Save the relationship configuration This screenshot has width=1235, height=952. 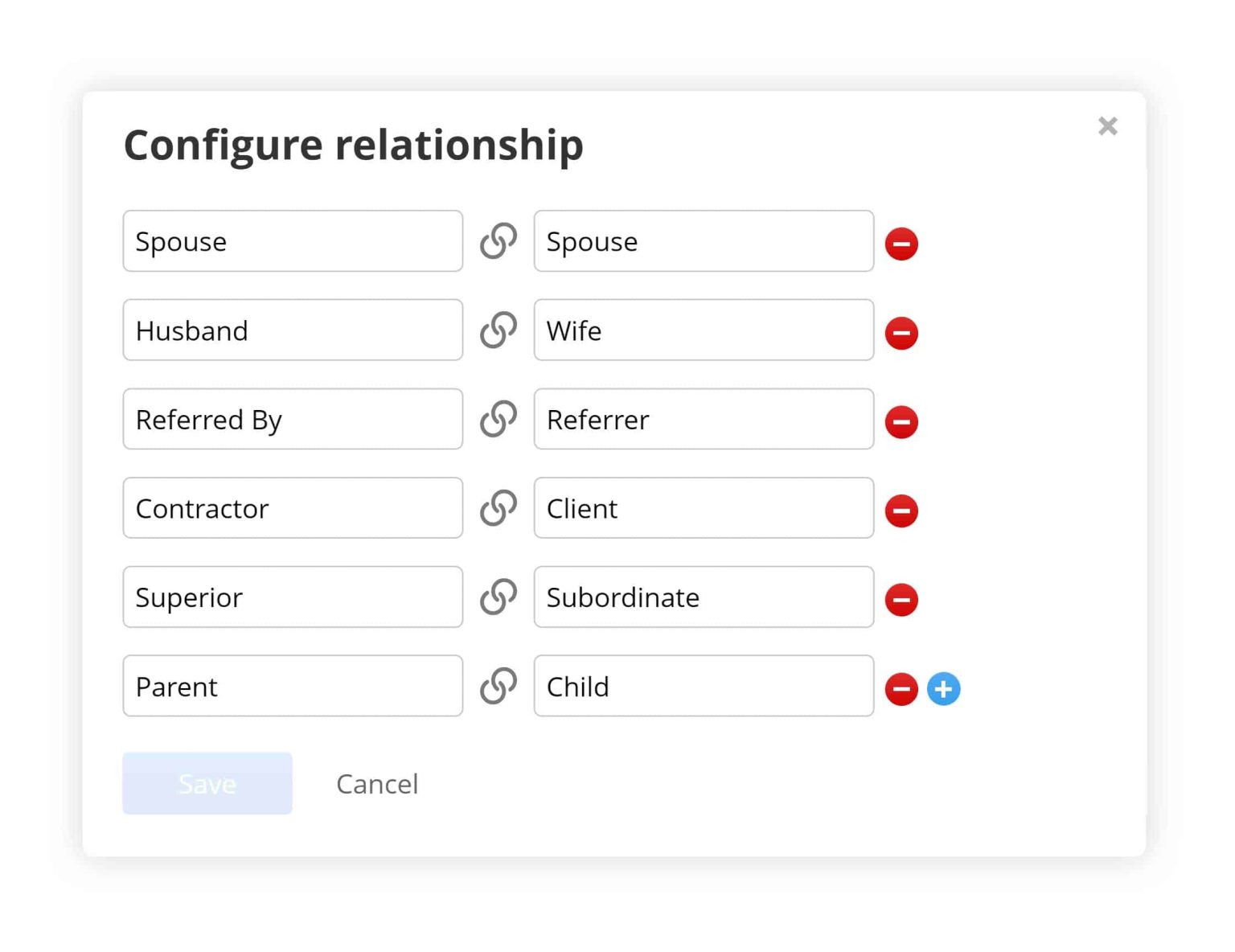click(x=207, y=783)
